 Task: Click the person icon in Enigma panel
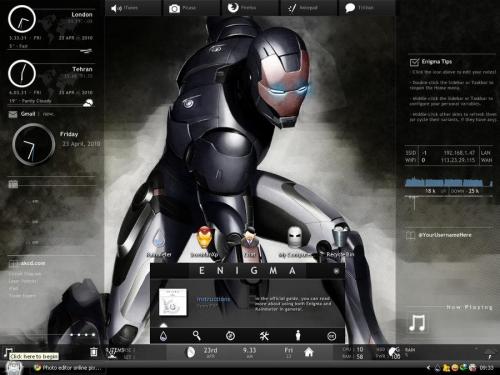coord(298,336)
